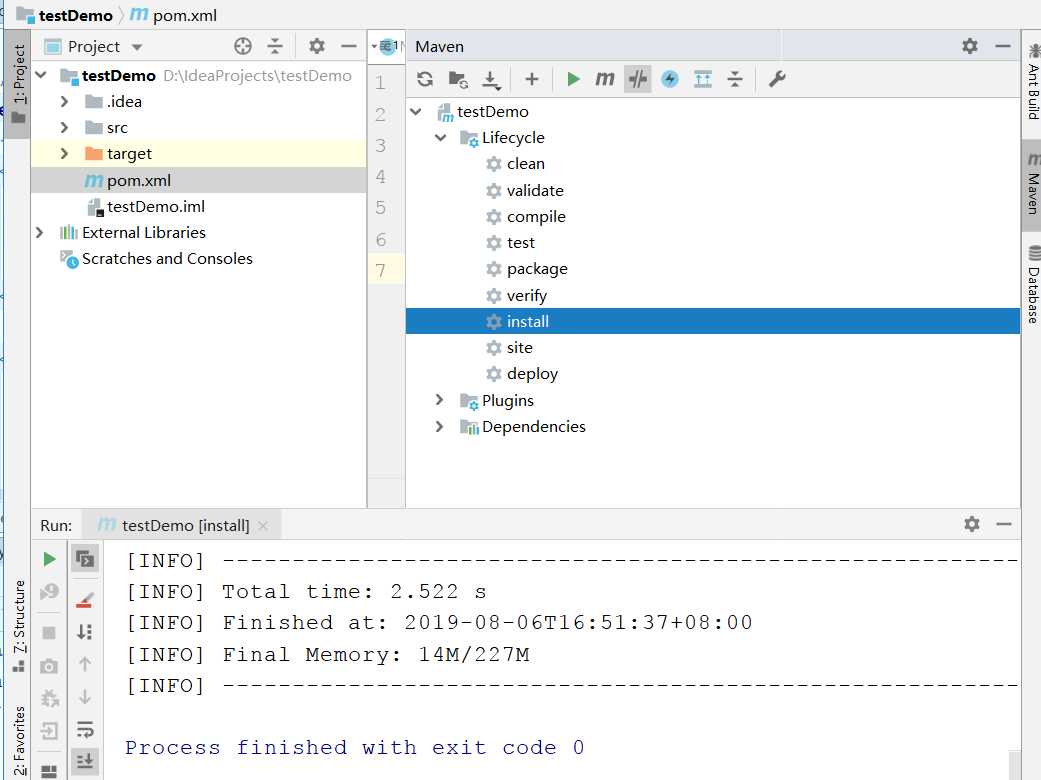Click pom.xml breadcrumb in navigation bar
Image resolution: width=1041 pixels, height=780 pixels.
click(x=174, y=15)
